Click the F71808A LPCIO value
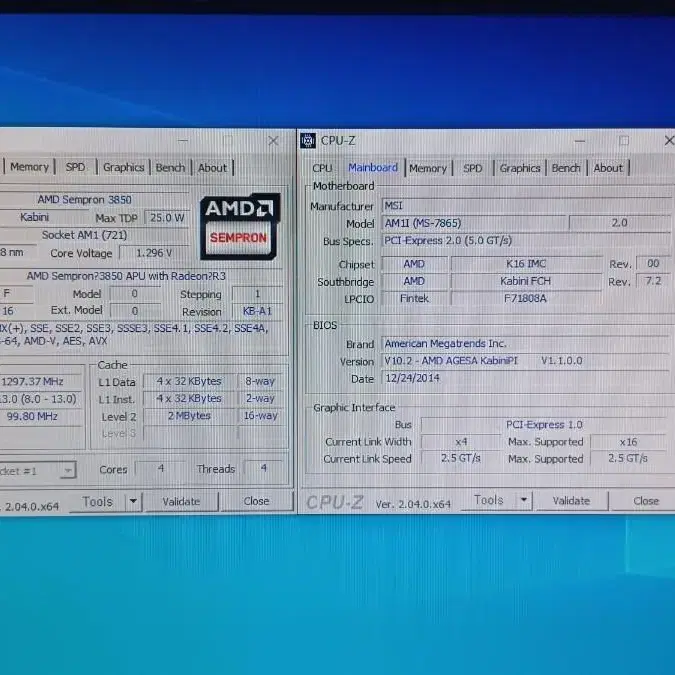Image resolution: width=675 pixels, height=675 pixels. pyautogui.click(x=526, y=298)
